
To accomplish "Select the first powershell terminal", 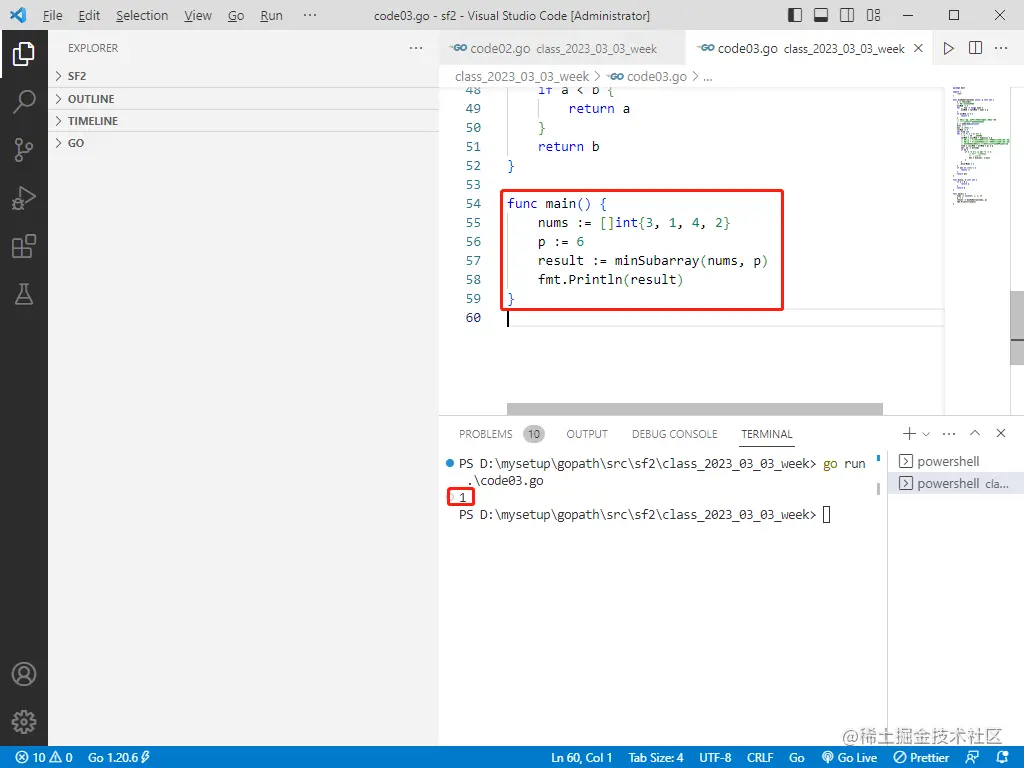I will point(956,461).
